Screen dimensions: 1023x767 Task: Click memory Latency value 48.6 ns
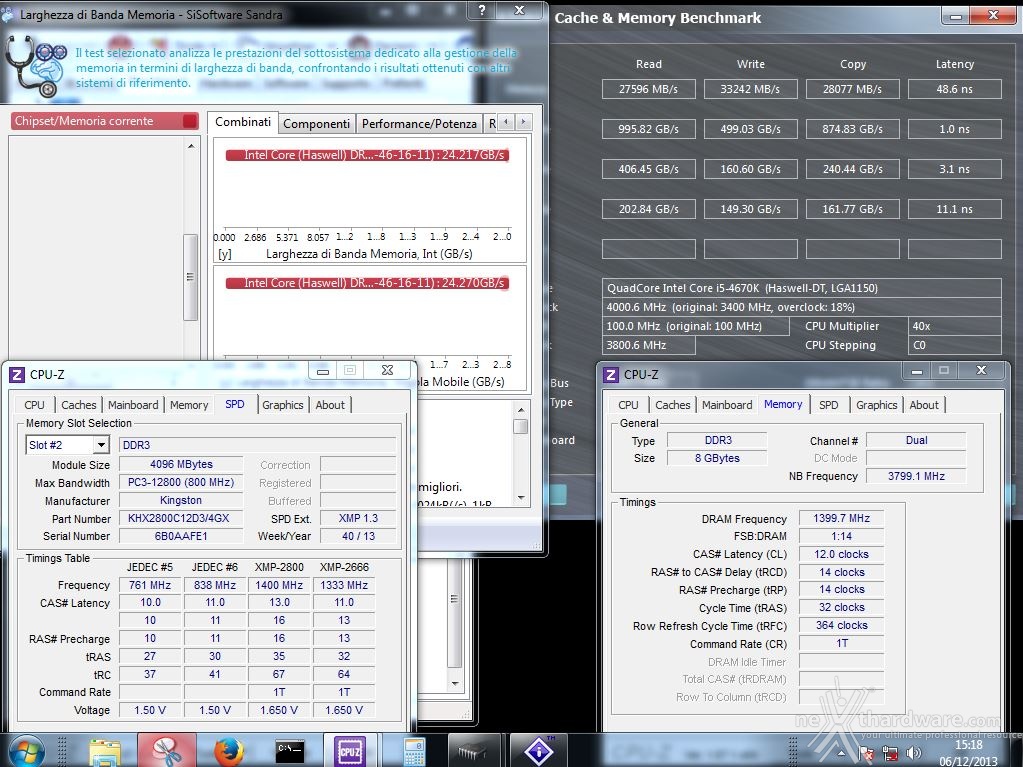[954, 89]
